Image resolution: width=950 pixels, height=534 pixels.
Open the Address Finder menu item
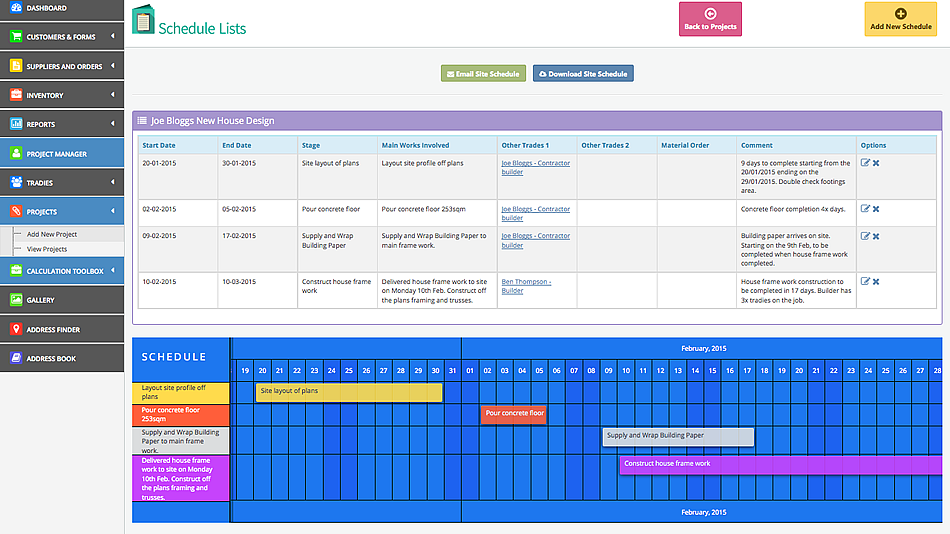62,329
